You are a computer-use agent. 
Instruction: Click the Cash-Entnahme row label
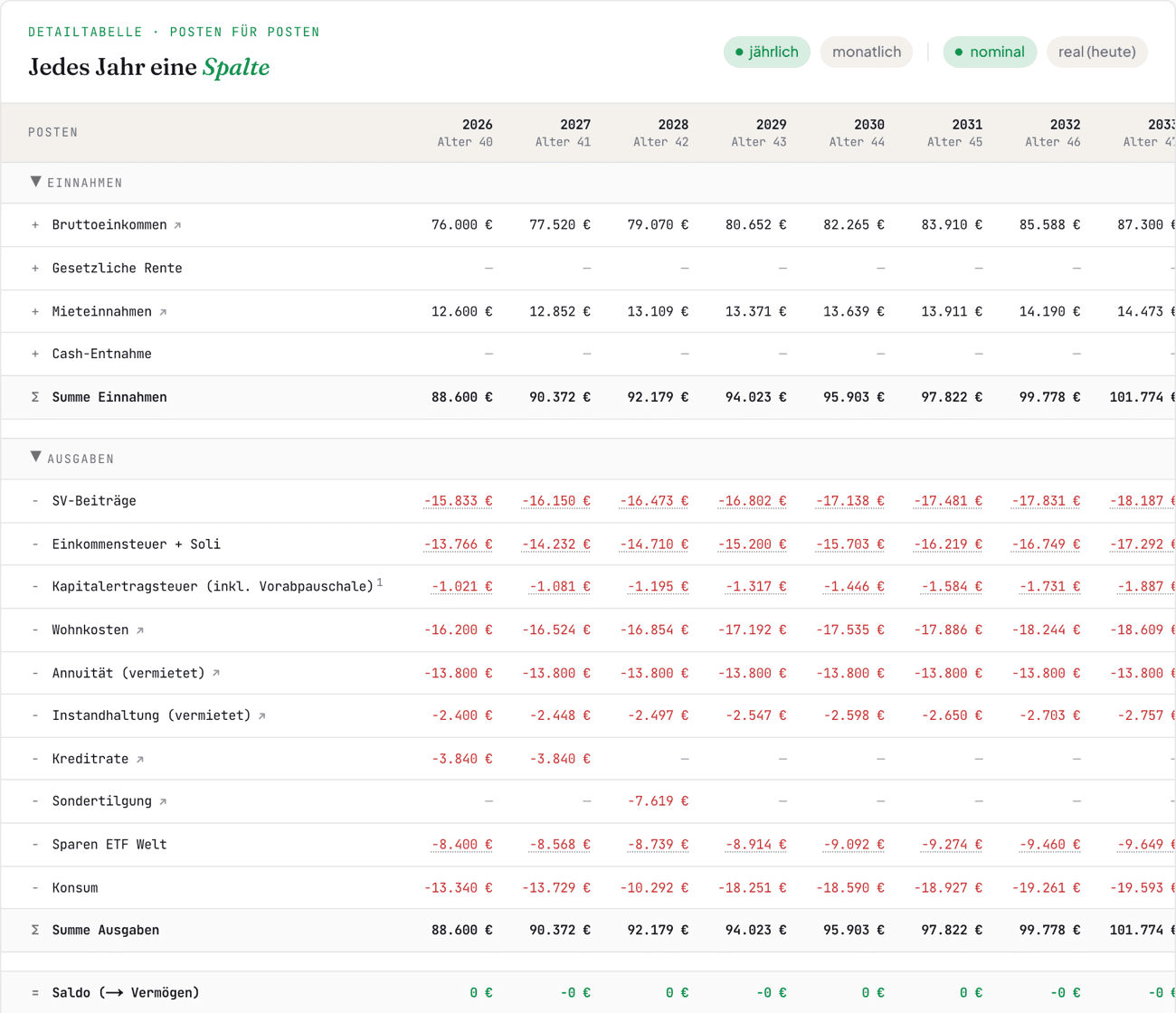(x=101, y=354)
